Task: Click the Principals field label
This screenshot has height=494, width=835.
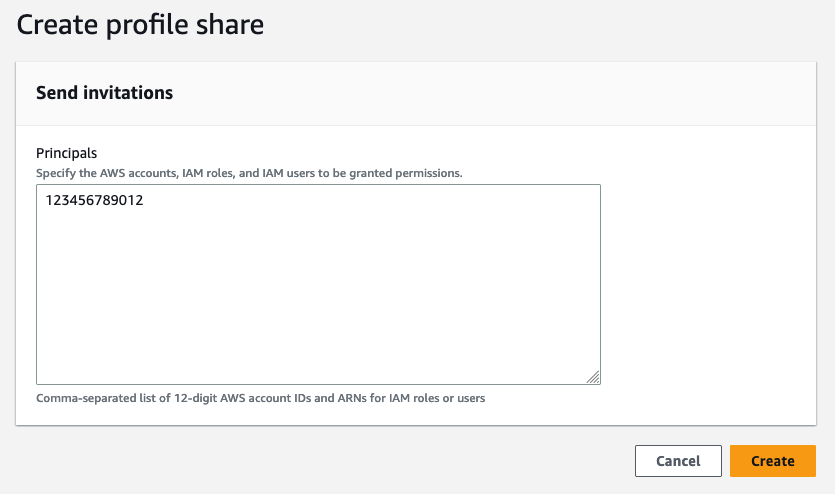Action: click(66, 153)
